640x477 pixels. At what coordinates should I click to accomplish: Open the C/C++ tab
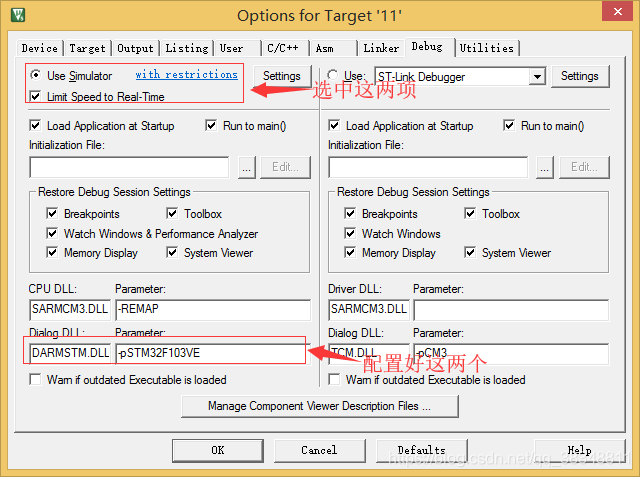[285, 48]
